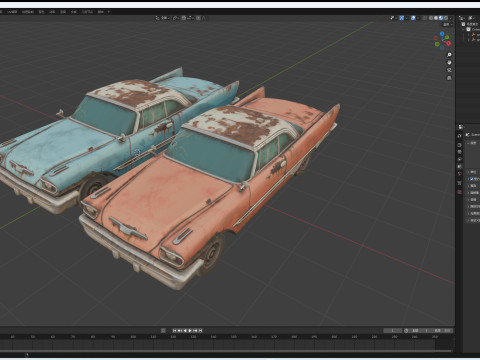The height and width of the screenshot is (360, 480).
Task: Open the proportional editing falloff selector
Action: [x=203, y=18]
